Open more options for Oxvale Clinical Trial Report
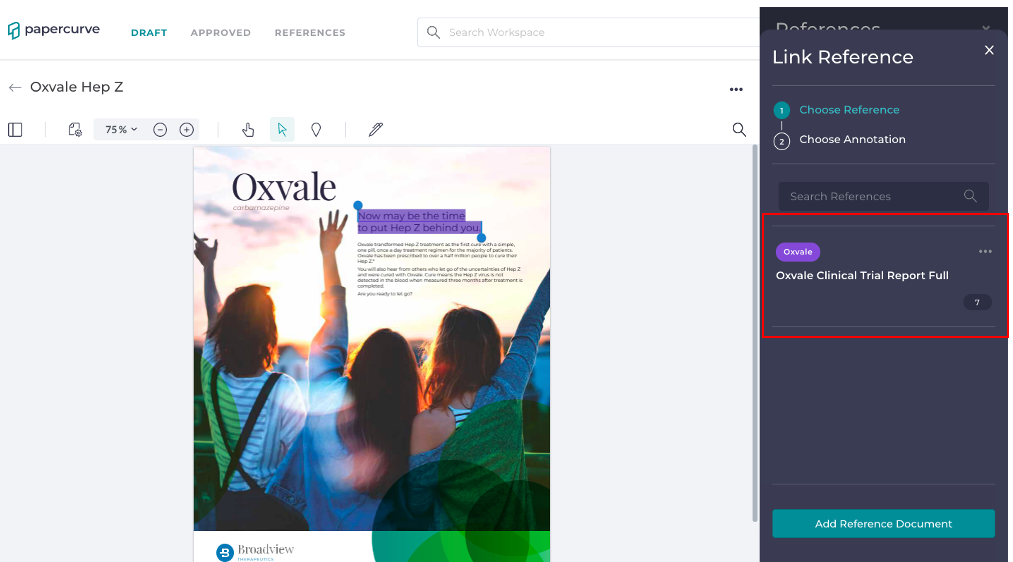1013x562 pixels. [985, 252]
